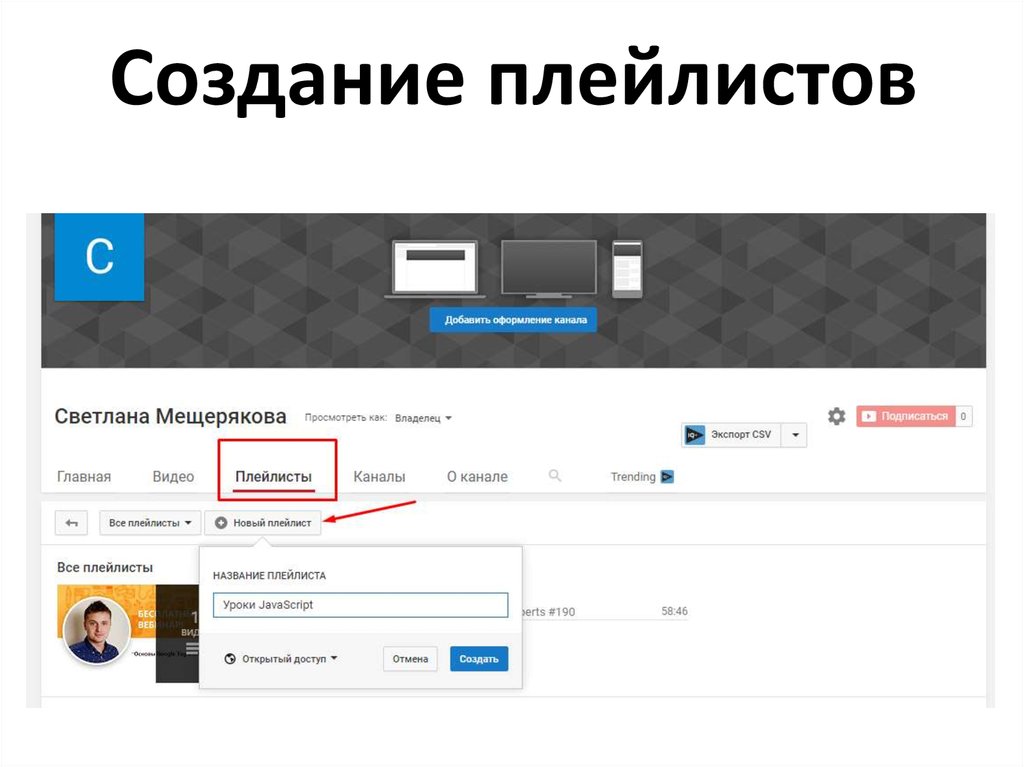
Task: Click the back arrow button in playlists bar
Action: point(71,523)
